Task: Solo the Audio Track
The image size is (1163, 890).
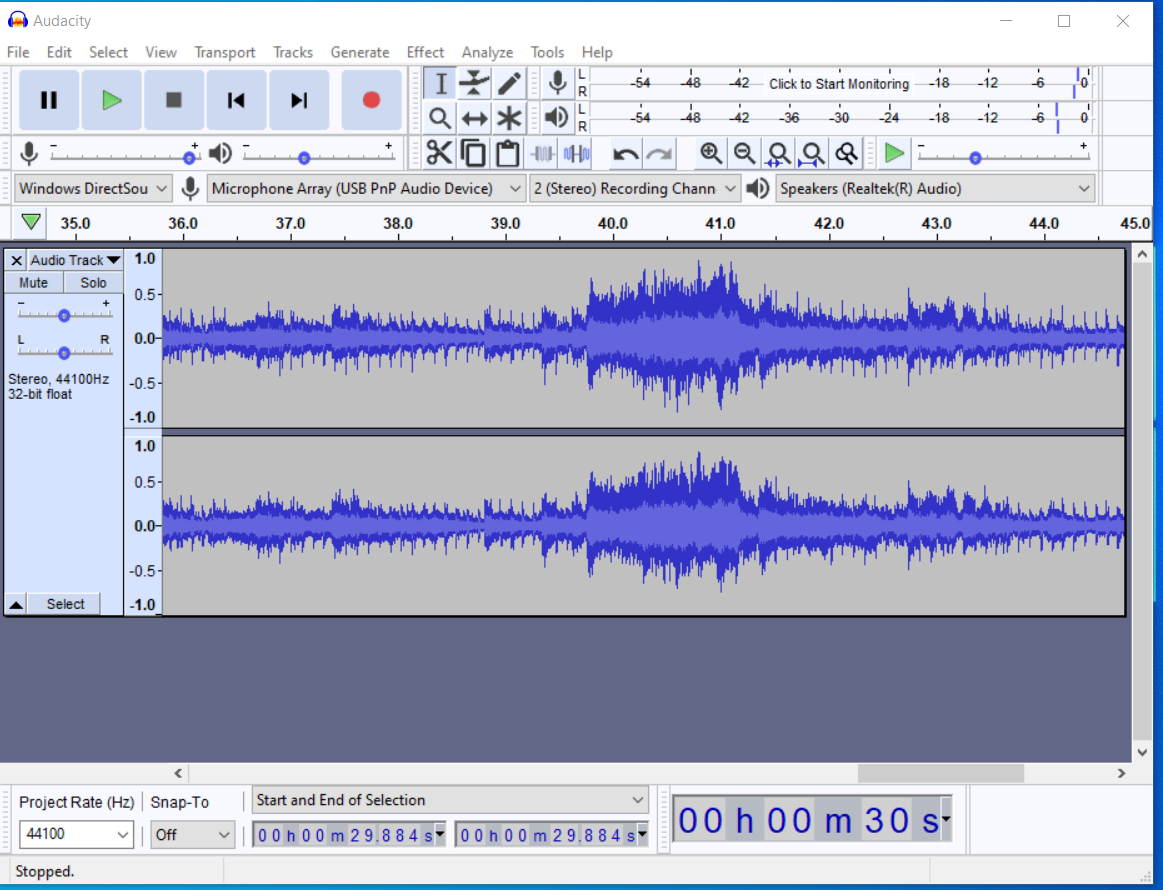Action: [x=93, y=283]
